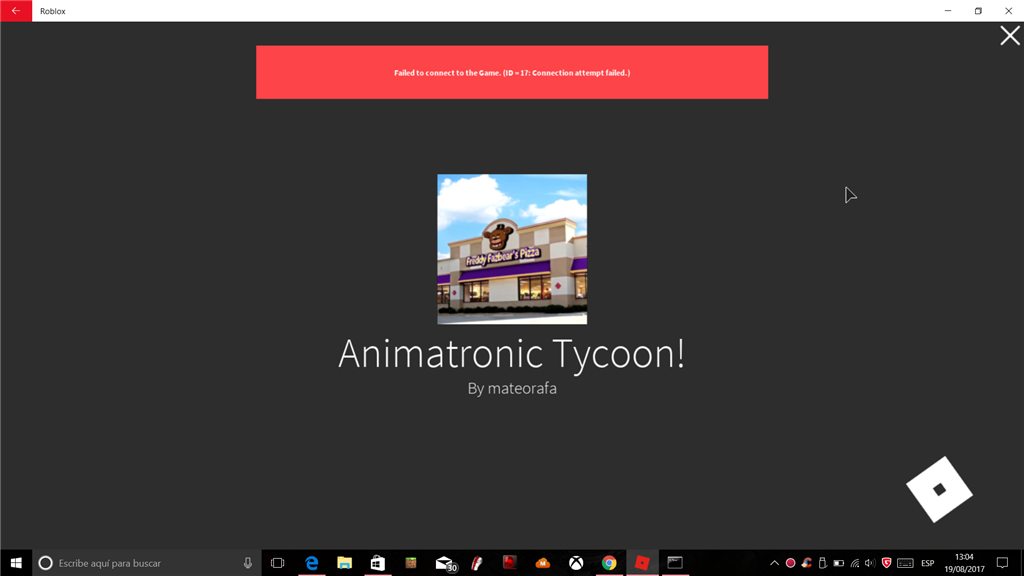Viewport: 1024px width, 576px height.
Task: Open the orange cloud app in taskbar
Action: [543, 563]
